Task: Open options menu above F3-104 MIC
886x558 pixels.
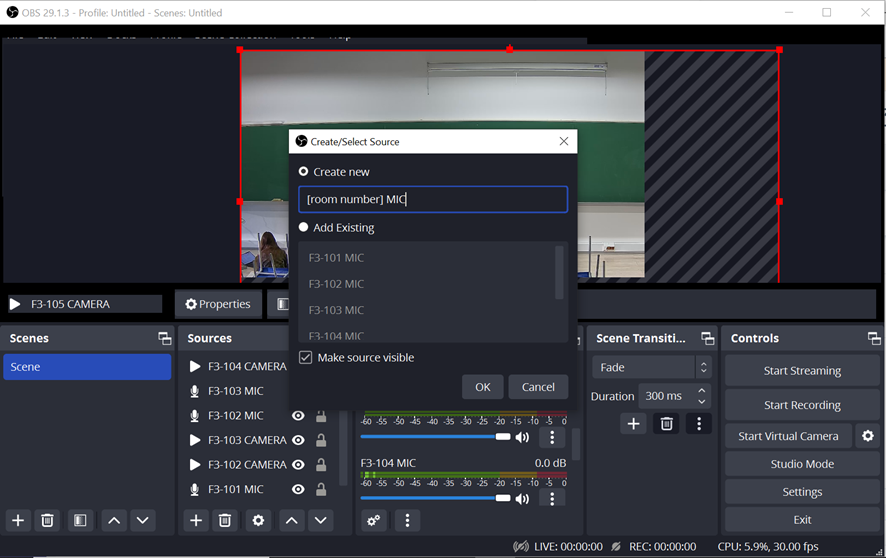Action: coord(552,437)
